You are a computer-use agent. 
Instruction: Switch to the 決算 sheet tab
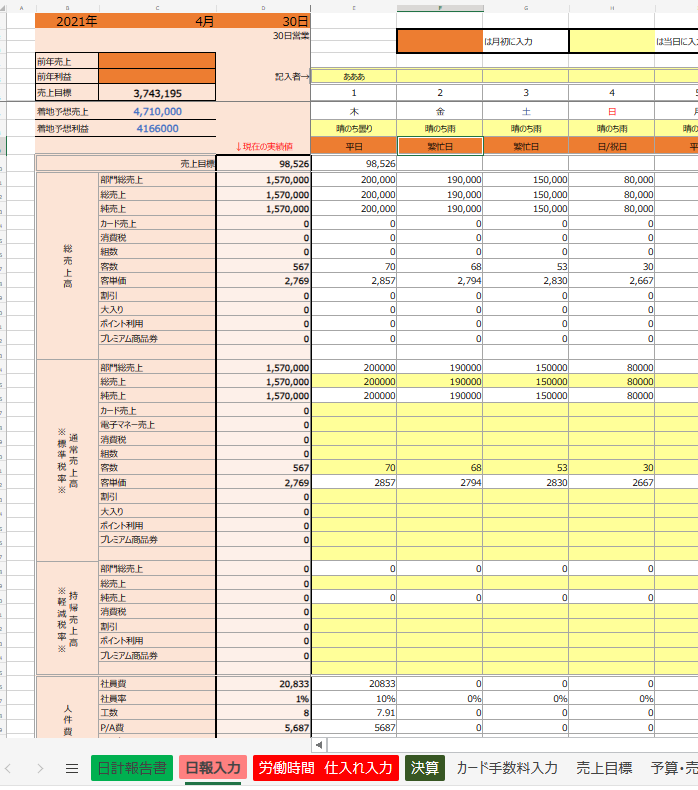tap(424, 768)
